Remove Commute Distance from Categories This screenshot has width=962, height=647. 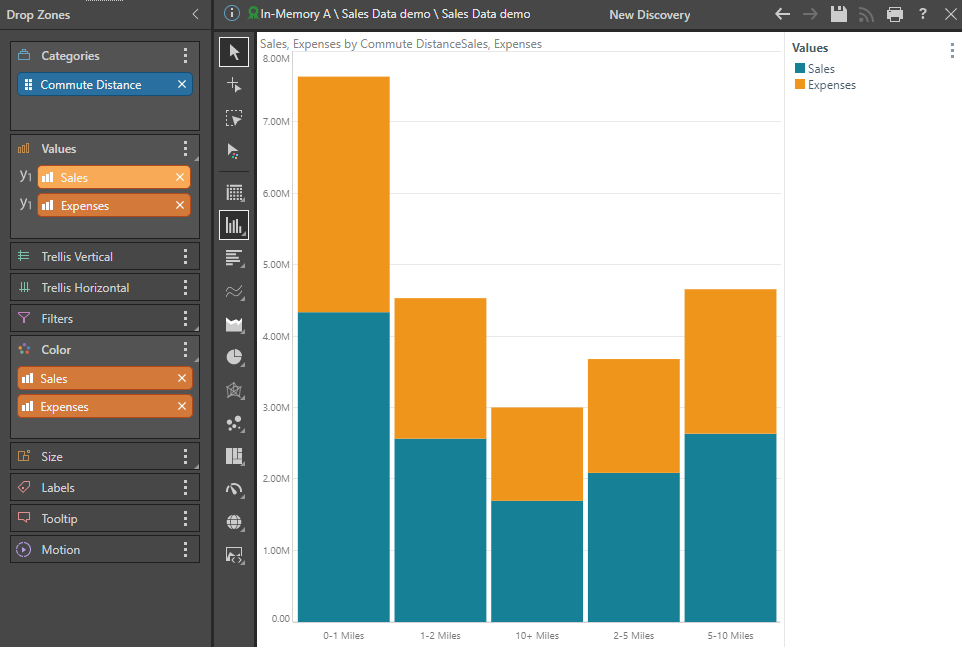[181, 85]
